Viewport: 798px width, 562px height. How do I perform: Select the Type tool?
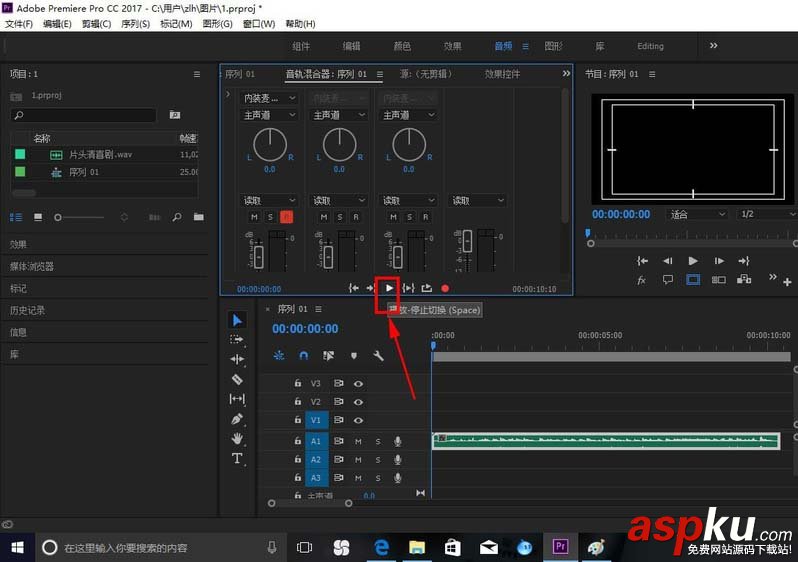click(x=237, y=458)
